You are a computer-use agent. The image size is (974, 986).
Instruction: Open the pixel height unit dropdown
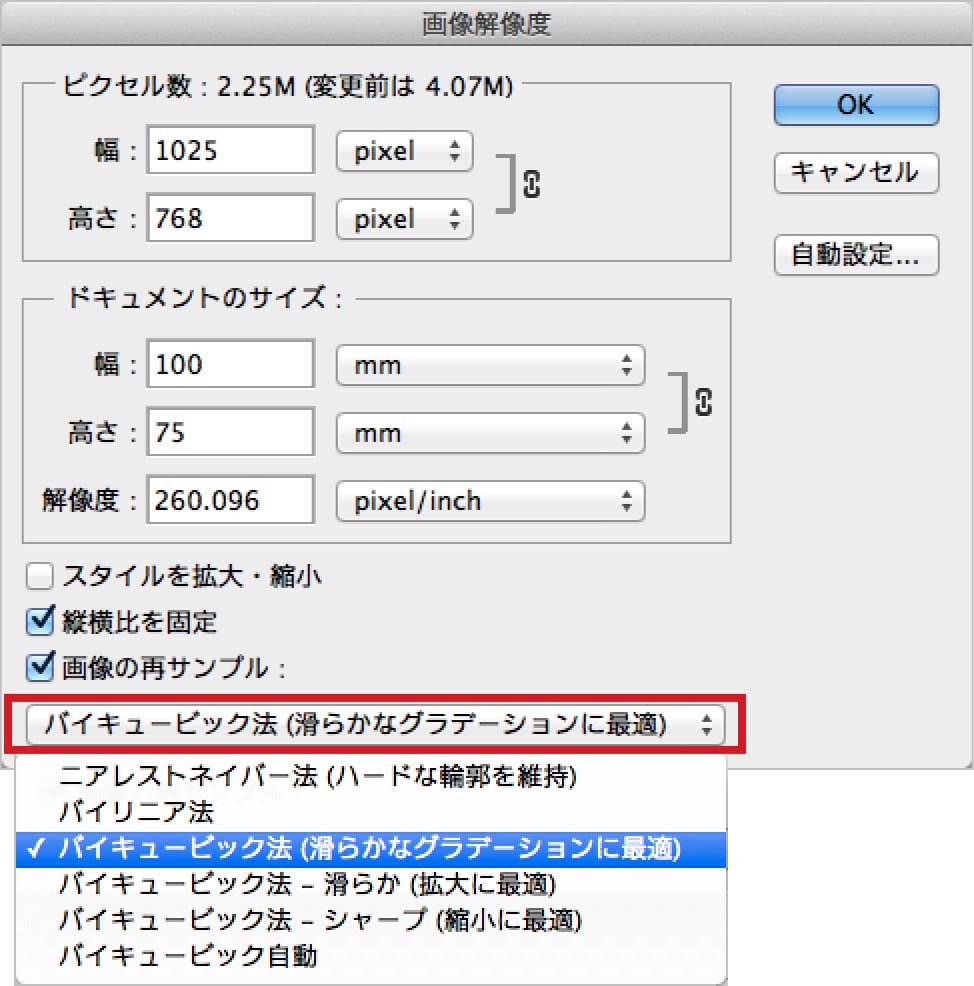(405, 219)
